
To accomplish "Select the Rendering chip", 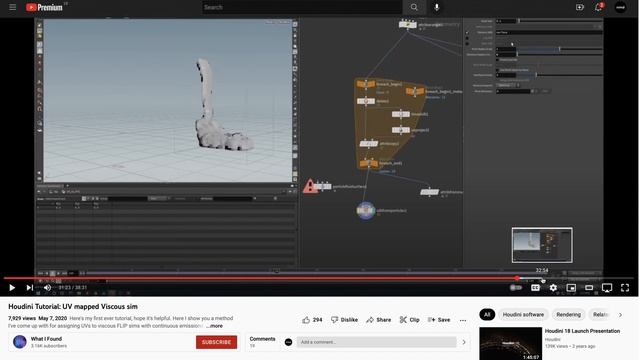I will 568,315.
